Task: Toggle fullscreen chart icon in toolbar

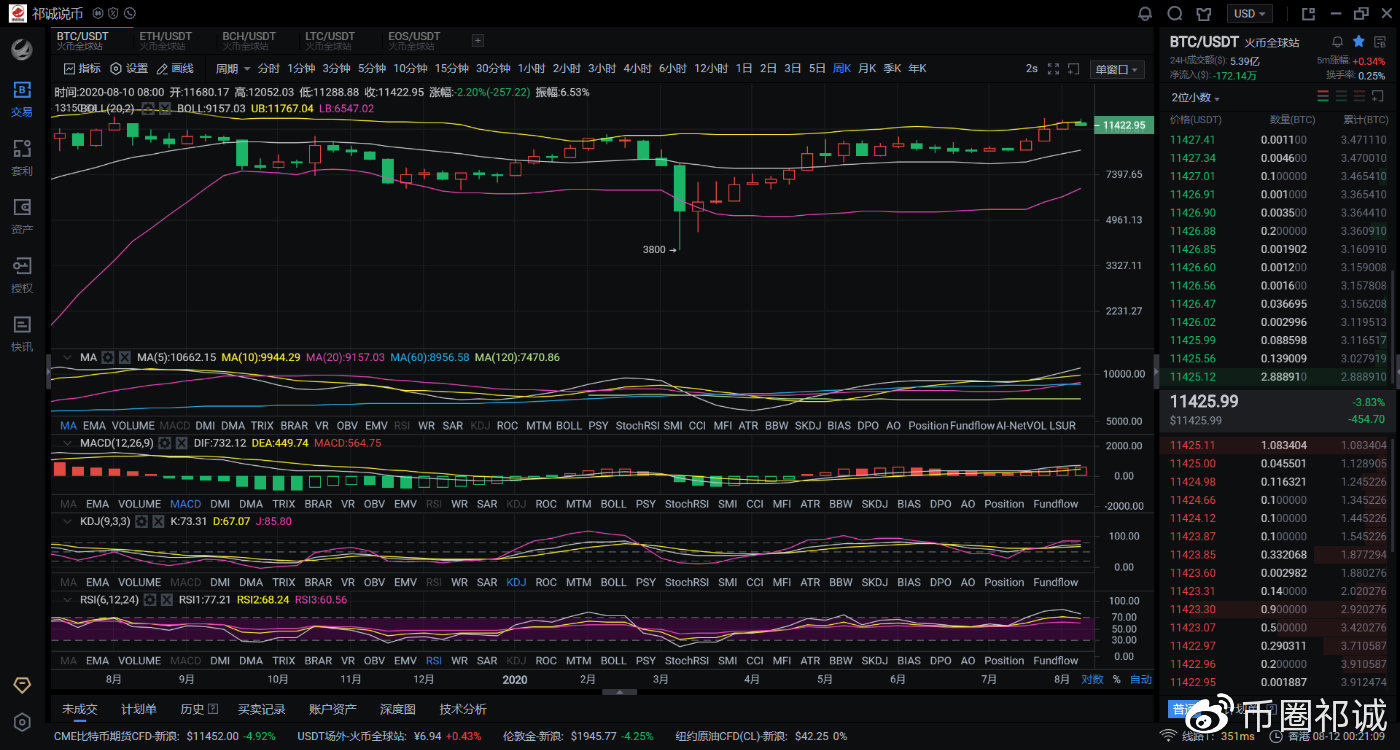Action: pyautogui.click(x=1053, y=69)
